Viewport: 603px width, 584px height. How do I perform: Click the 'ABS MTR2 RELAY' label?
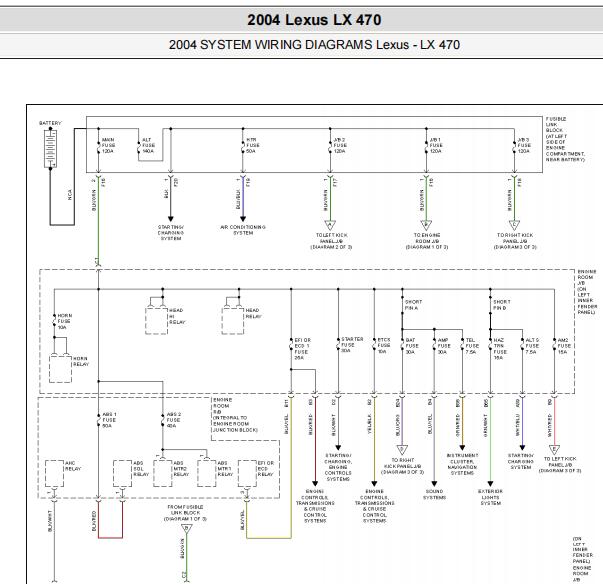coord(181,469)
